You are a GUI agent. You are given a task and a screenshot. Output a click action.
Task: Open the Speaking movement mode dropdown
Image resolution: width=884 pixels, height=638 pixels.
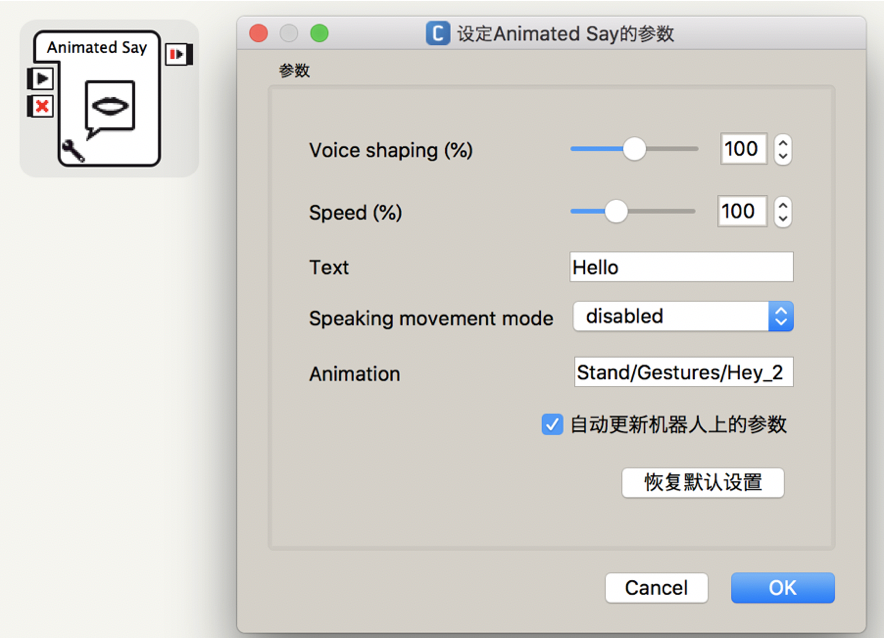pyautogui.click(x=683, y=317)
